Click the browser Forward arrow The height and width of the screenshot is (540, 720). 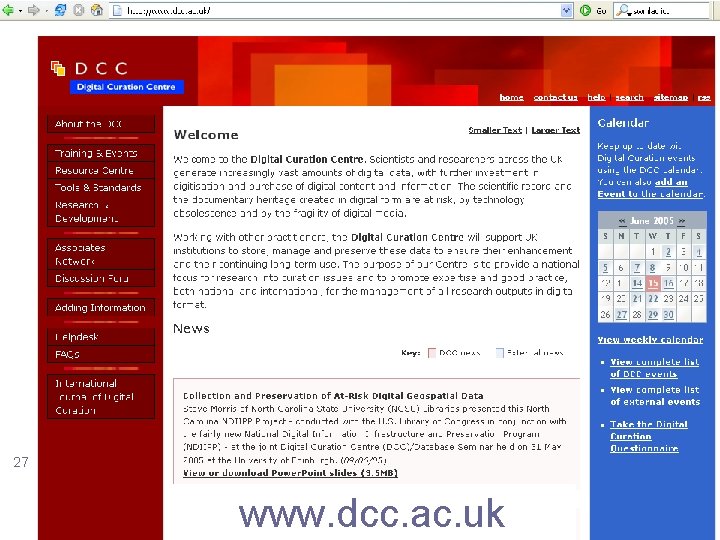tap(34, 10)
